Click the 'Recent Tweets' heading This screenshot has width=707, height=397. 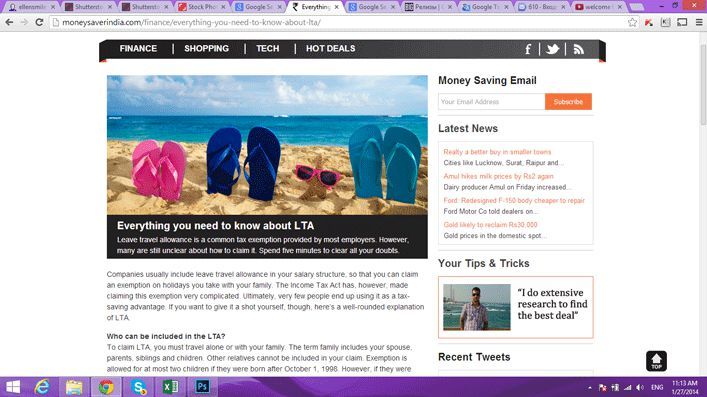(x=474, y=357)
